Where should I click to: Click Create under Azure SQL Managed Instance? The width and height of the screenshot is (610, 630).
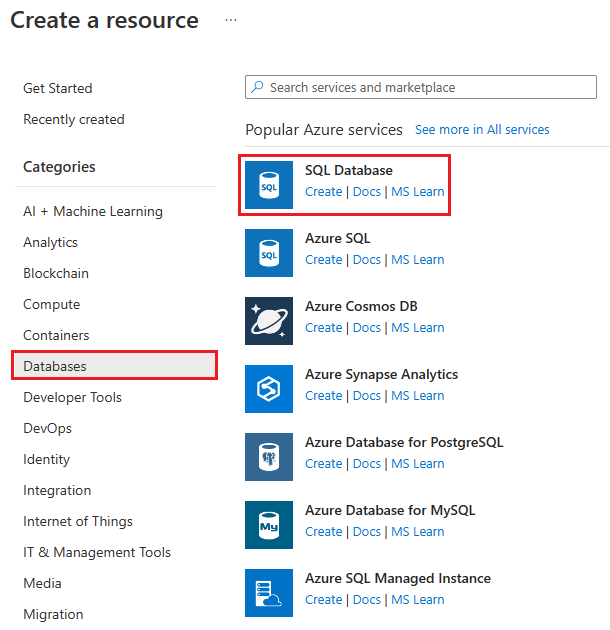pos(323,599)
